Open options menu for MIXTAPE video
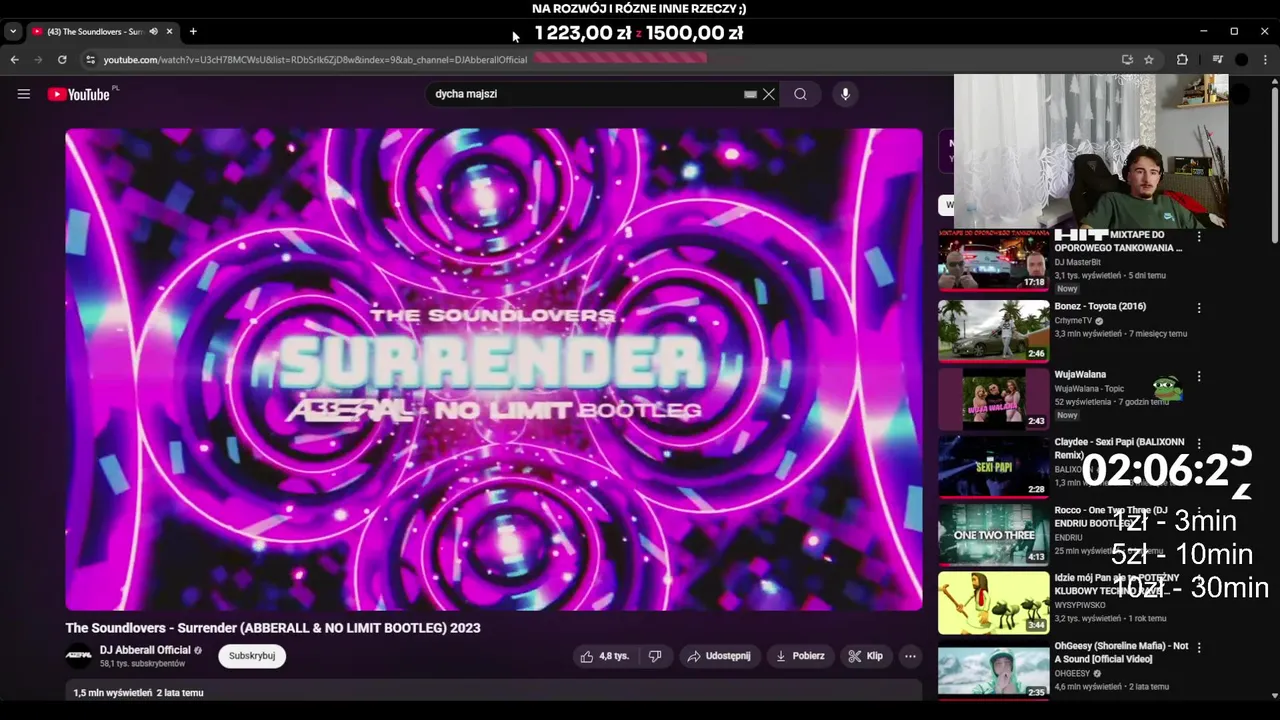This screenshot has width=1280, height=720. point(1199,237)
